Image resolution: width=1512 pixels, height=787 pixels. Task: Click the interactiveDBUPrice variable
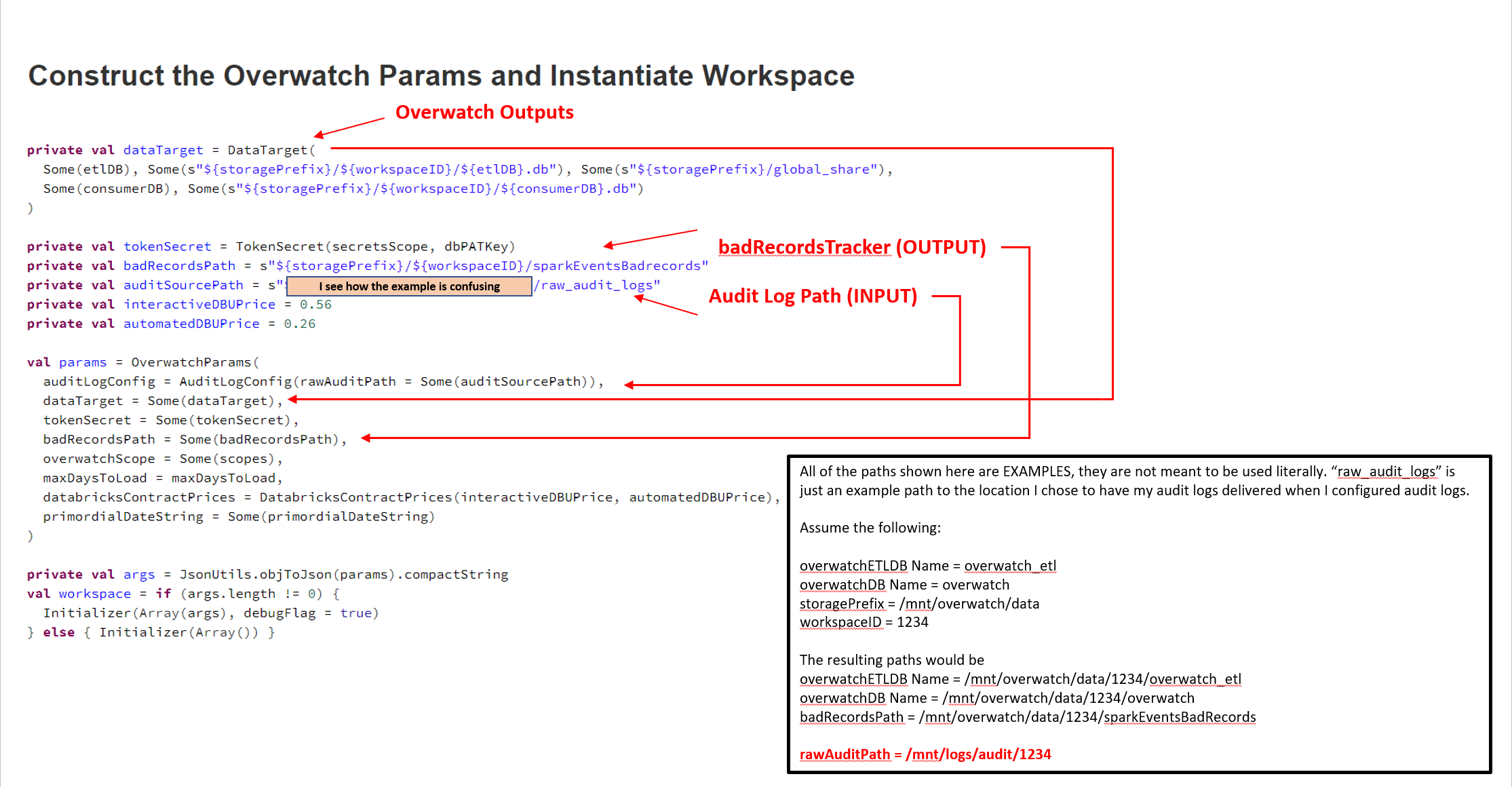click(199, 304)
